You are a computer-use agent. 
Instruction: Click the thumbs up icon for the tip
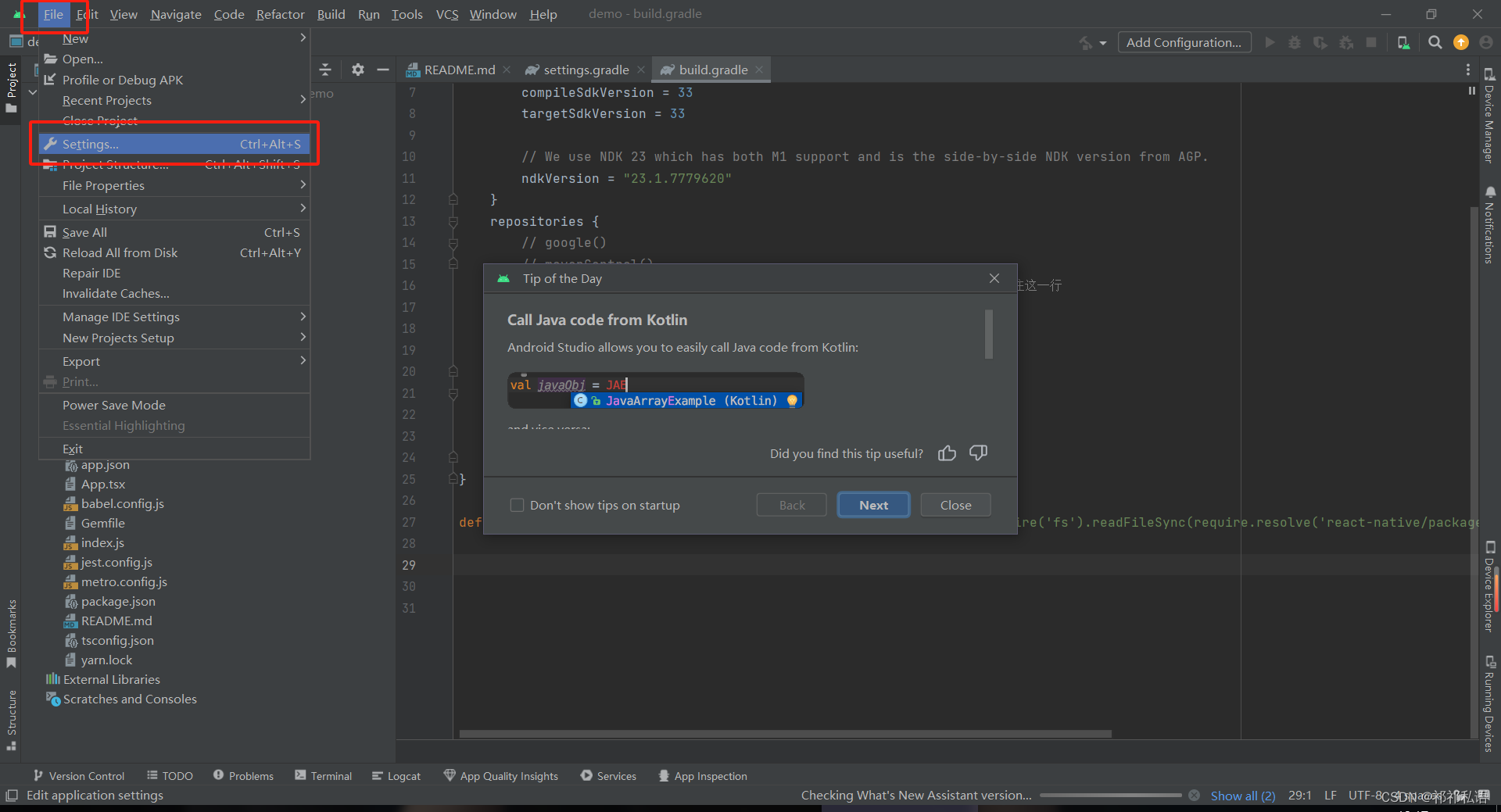pyautogui.click(x=947, y=453)
